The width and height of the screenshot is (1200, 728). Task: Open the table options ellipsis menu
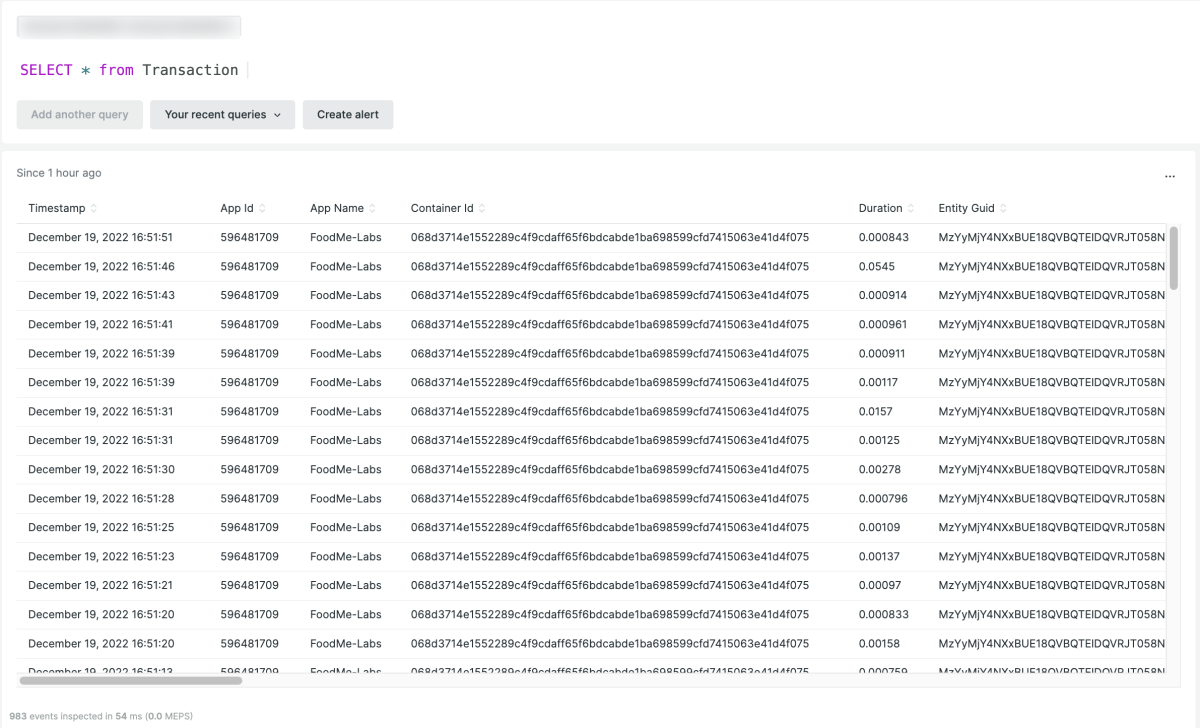[1170, 174]
